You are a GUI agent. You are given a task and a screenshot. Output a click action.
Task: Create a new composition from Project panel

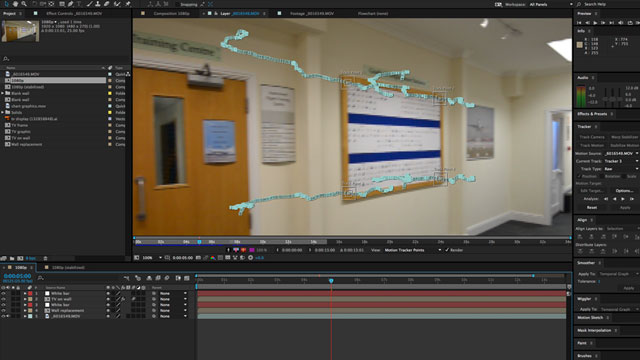coord(20,258)
